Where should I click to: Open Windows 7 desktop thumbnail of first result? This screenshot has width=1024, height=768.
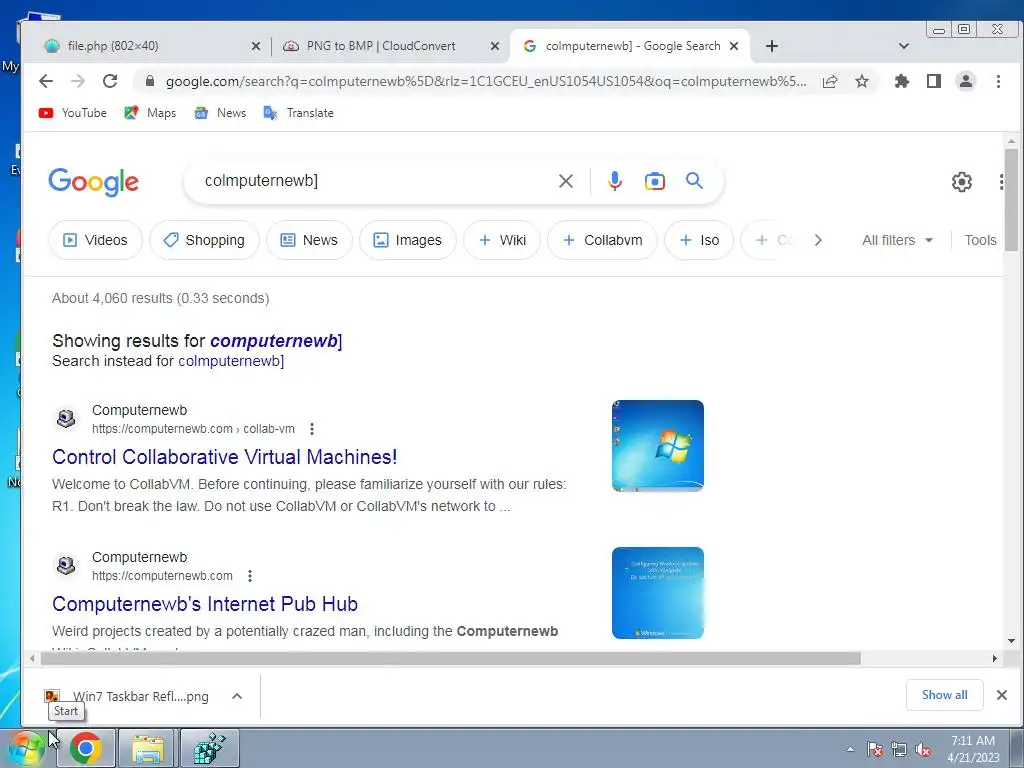click(658, 446)
